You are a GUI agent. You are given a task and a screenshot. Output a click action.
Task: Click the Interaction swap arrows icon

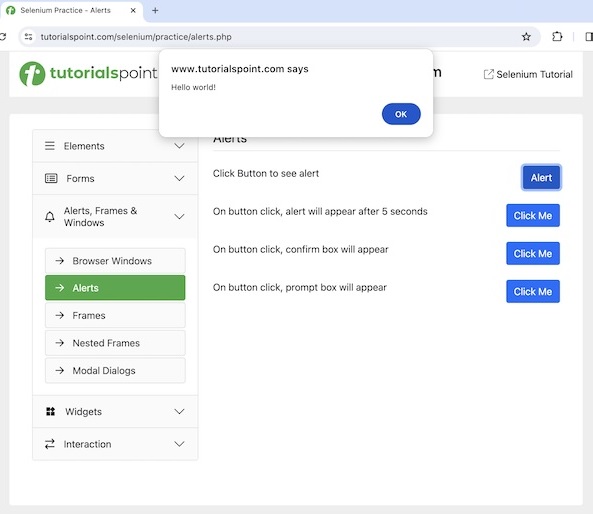[50, 444]
